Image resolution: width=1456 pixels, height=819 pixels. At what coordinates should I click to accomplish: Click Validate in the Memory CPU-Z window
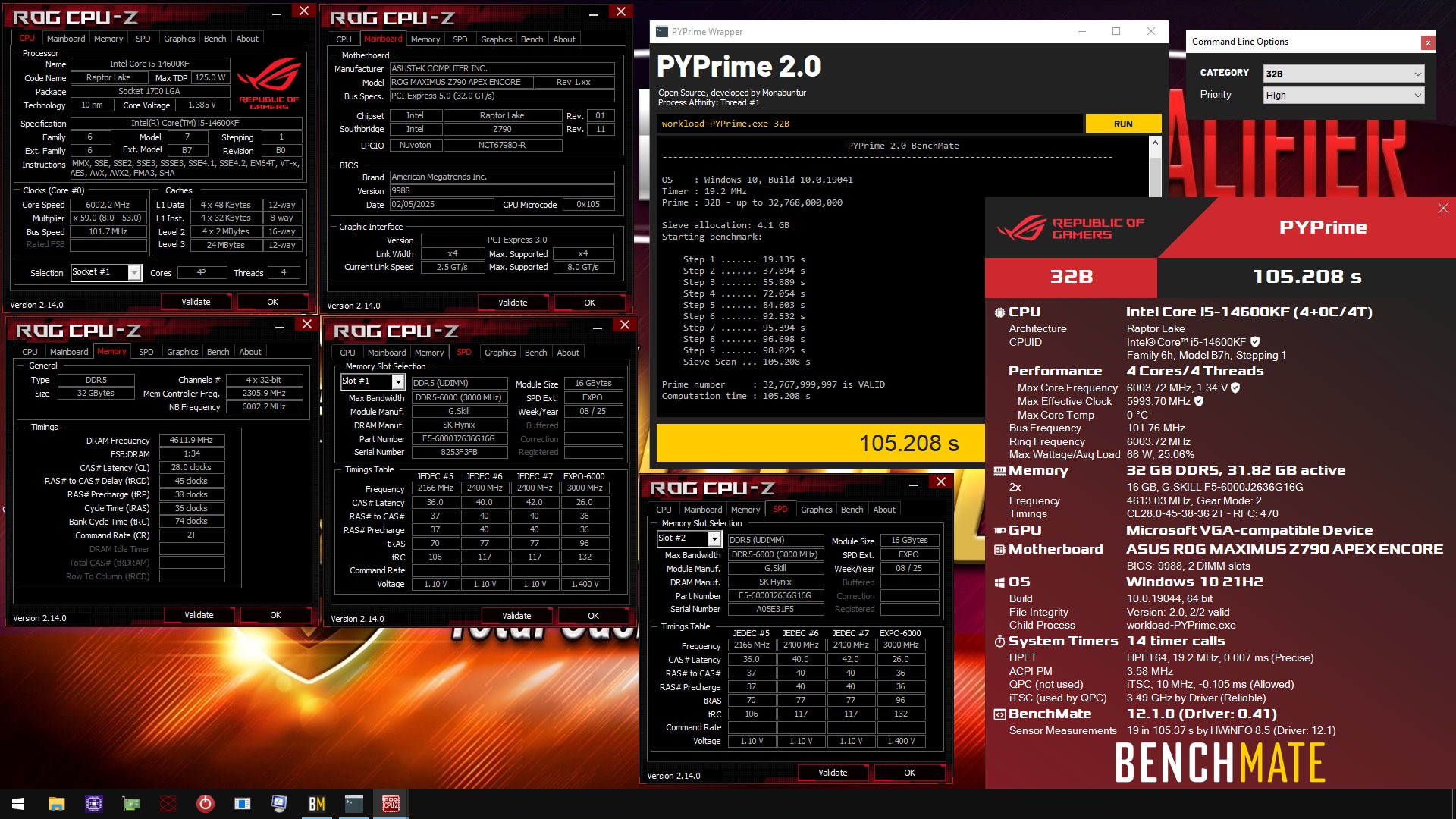click(199, 615)
